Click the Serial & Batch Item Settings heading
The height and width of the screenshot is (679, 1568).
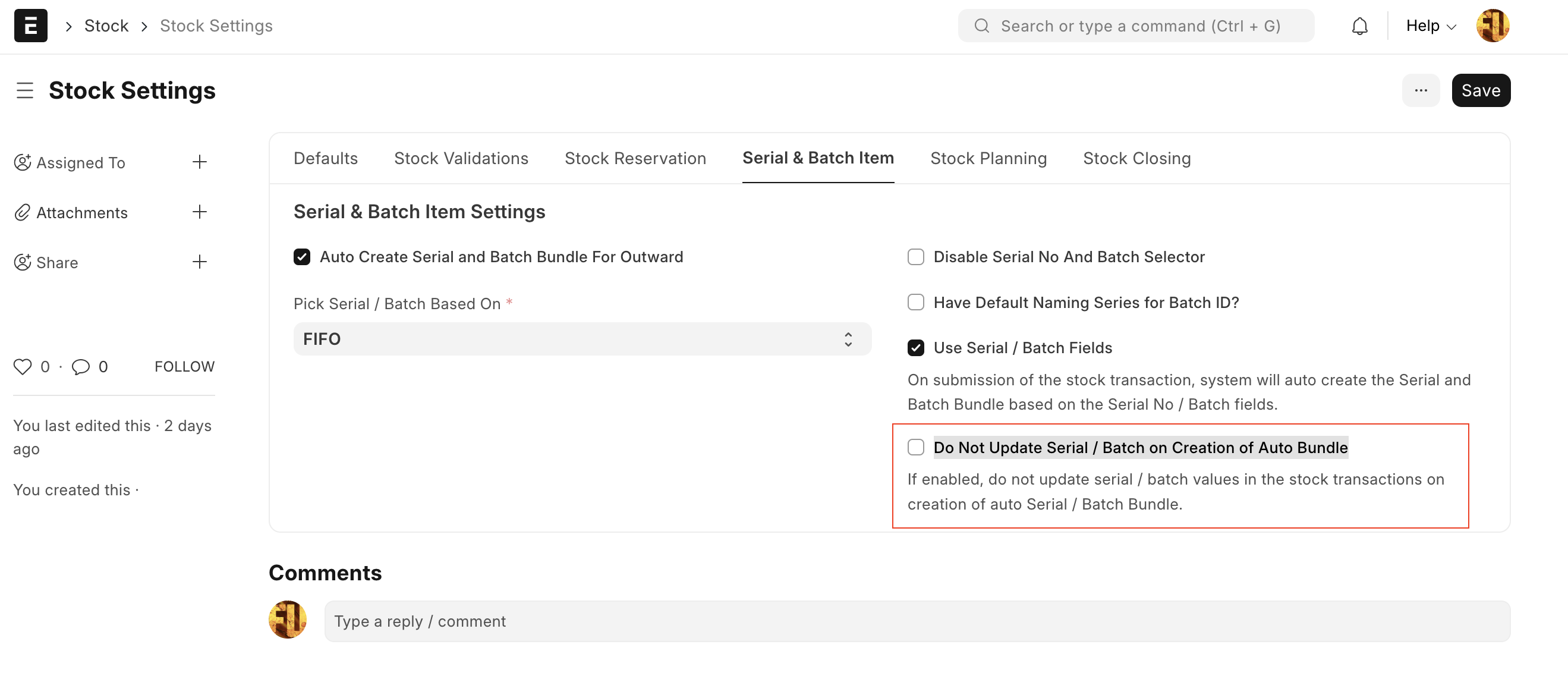tap(419, 212)
